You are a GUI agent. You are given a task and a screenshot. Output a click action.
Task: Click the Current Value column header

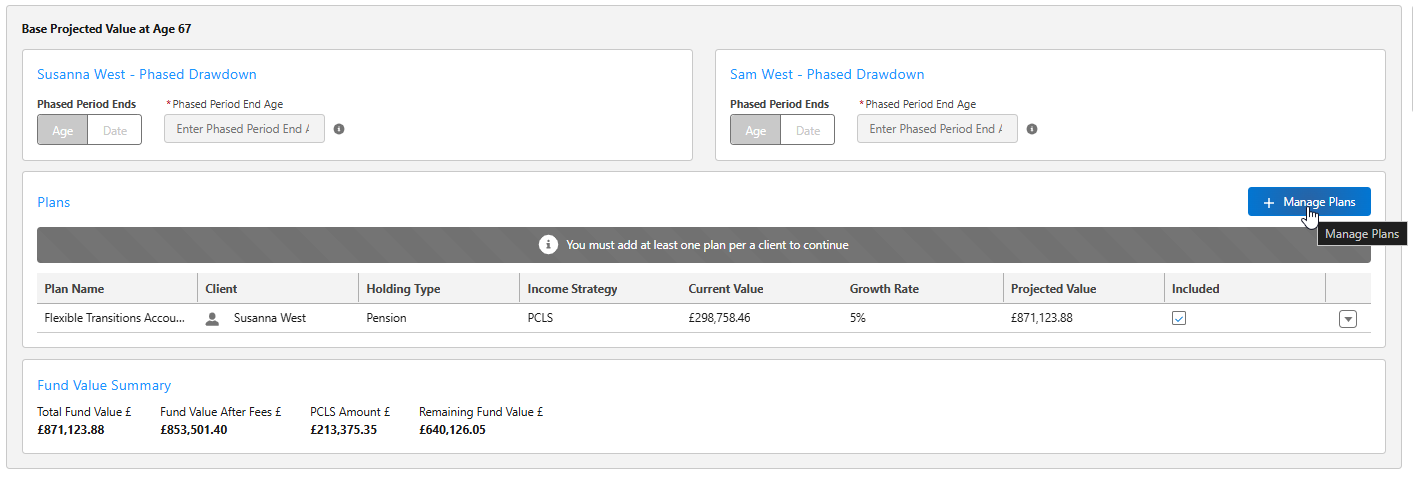pos(726,289)
